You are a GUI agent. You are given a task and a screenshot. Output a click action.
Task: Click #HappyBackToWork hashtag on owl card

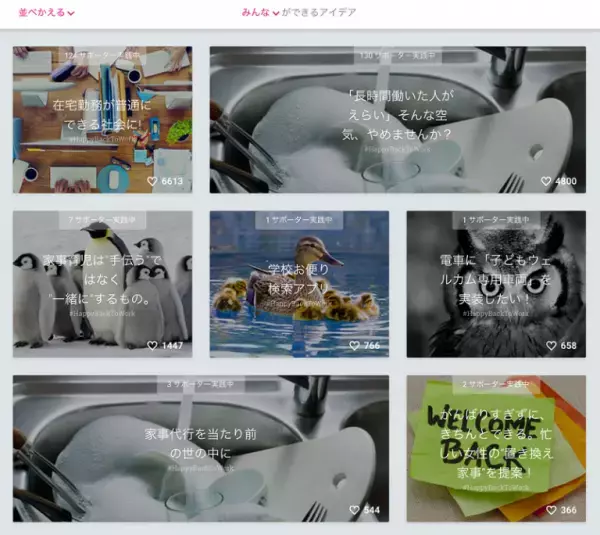tap(496, 314)
